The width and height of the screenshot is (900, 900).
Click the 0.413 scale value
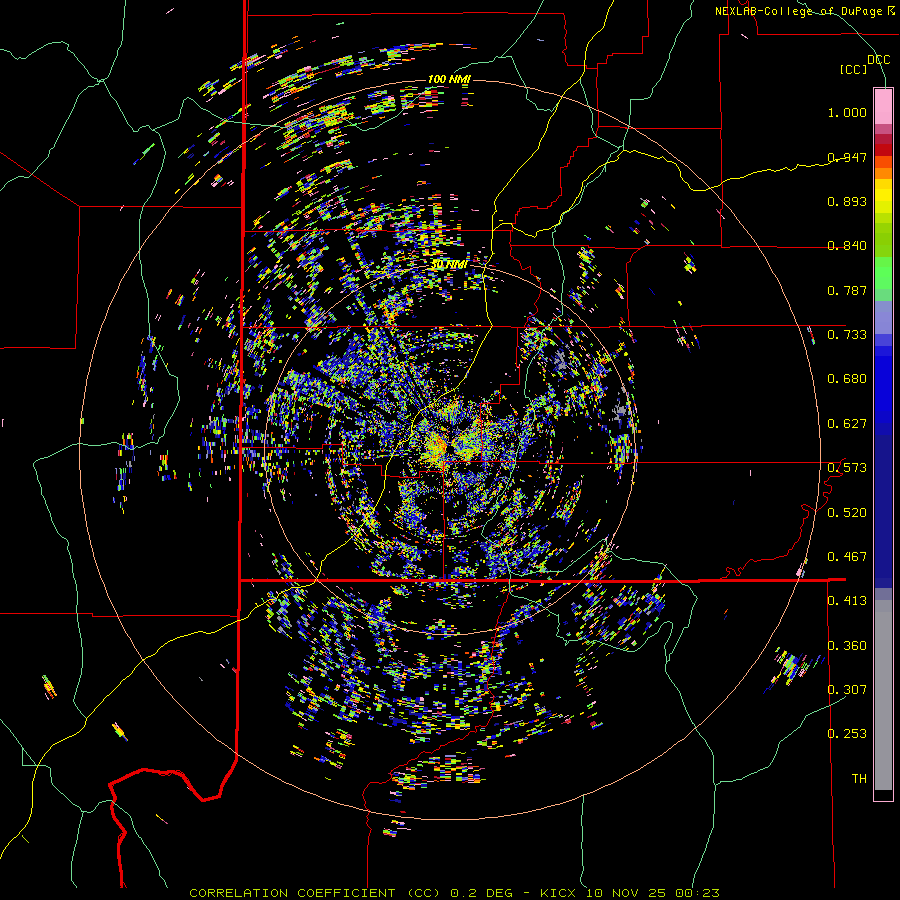pos(847,601)
